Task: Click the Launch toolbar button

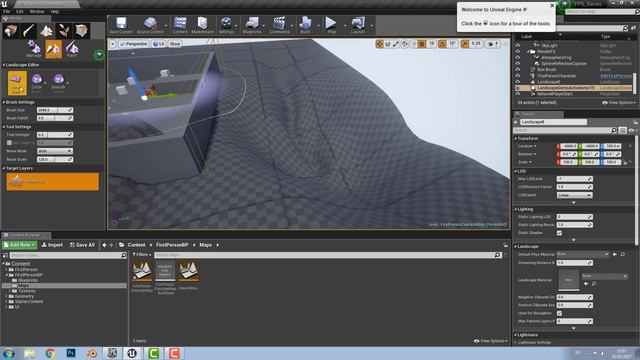Action: click(x=358, y=25)
